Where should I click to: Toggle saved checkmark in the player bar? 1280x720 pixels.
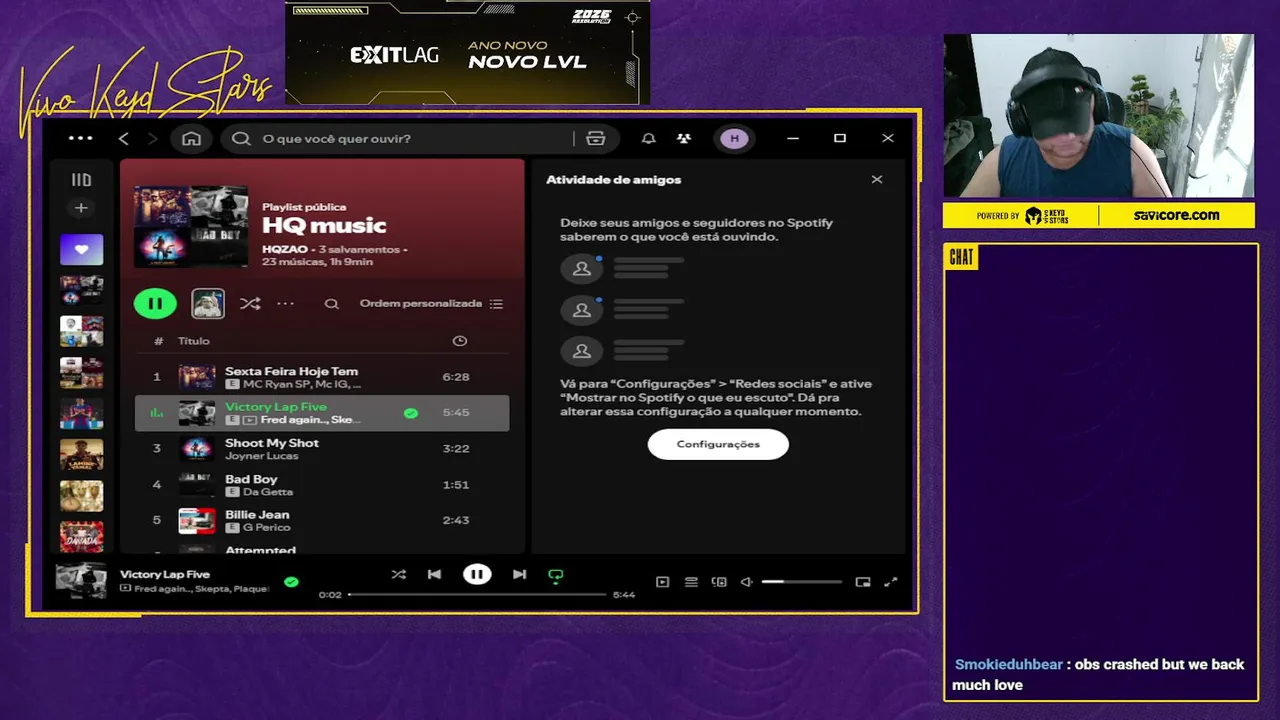click(x=291, y=581)
